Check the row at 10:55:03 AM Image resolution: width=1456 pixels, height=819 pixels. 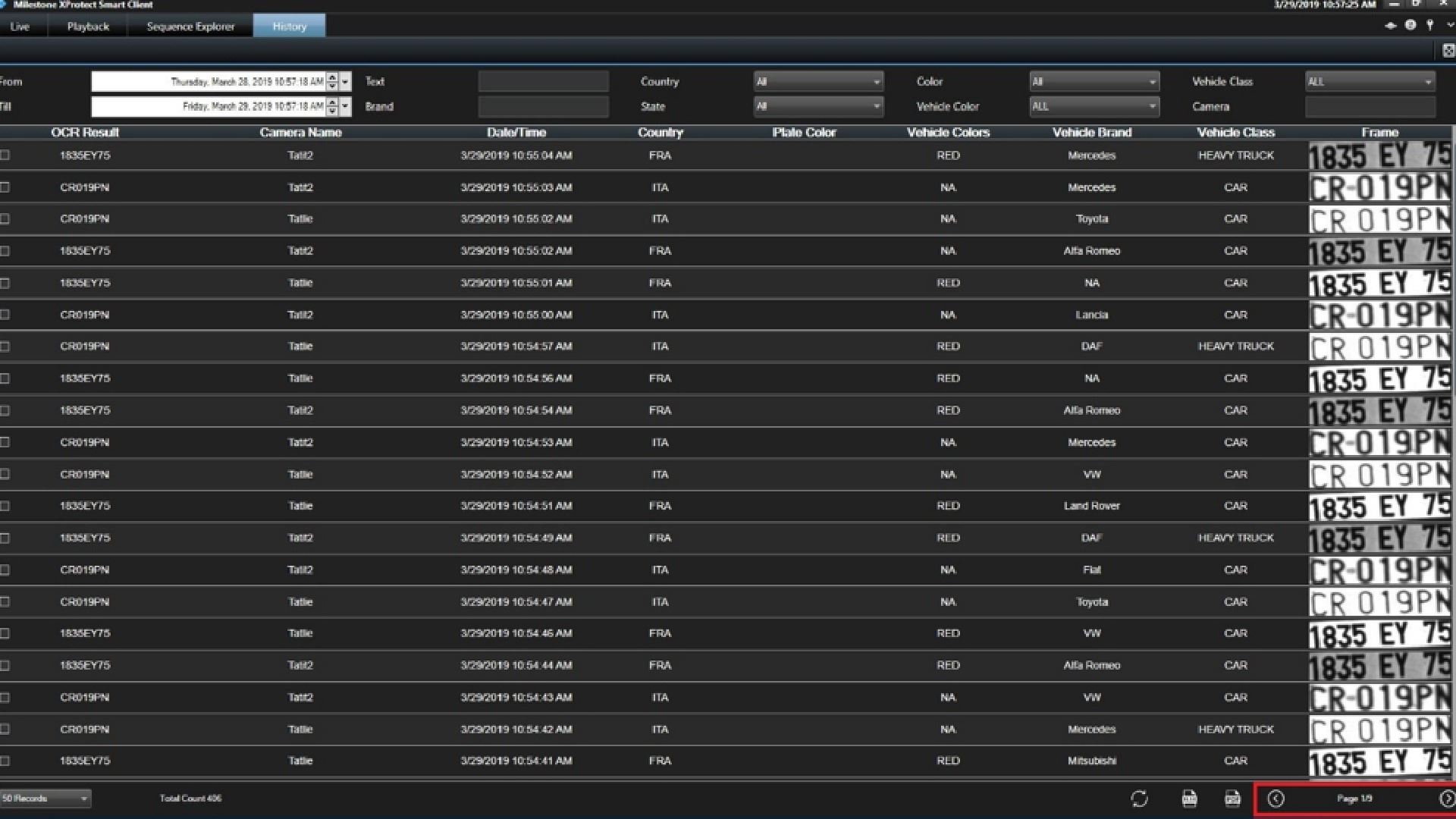point(5,187)
